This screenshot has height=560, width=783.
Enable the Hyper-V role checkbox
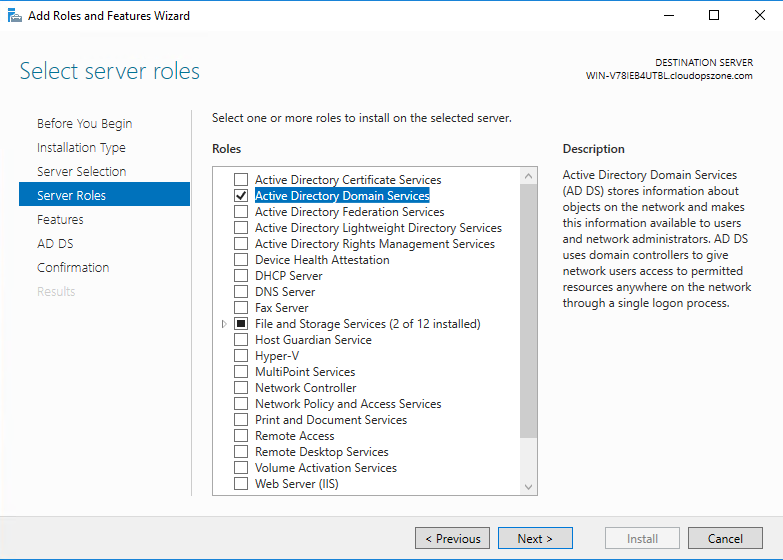click(241, 355)
